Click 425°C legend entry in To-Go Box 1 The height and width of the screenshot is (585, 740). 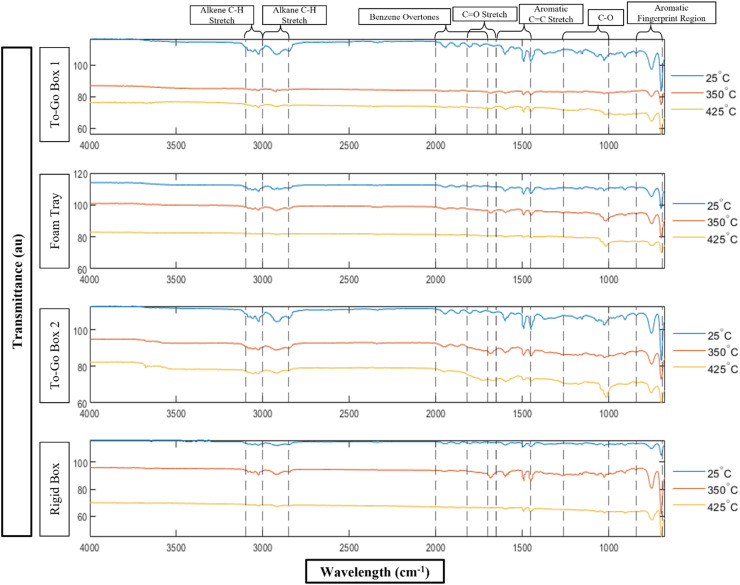coord(703,110)
